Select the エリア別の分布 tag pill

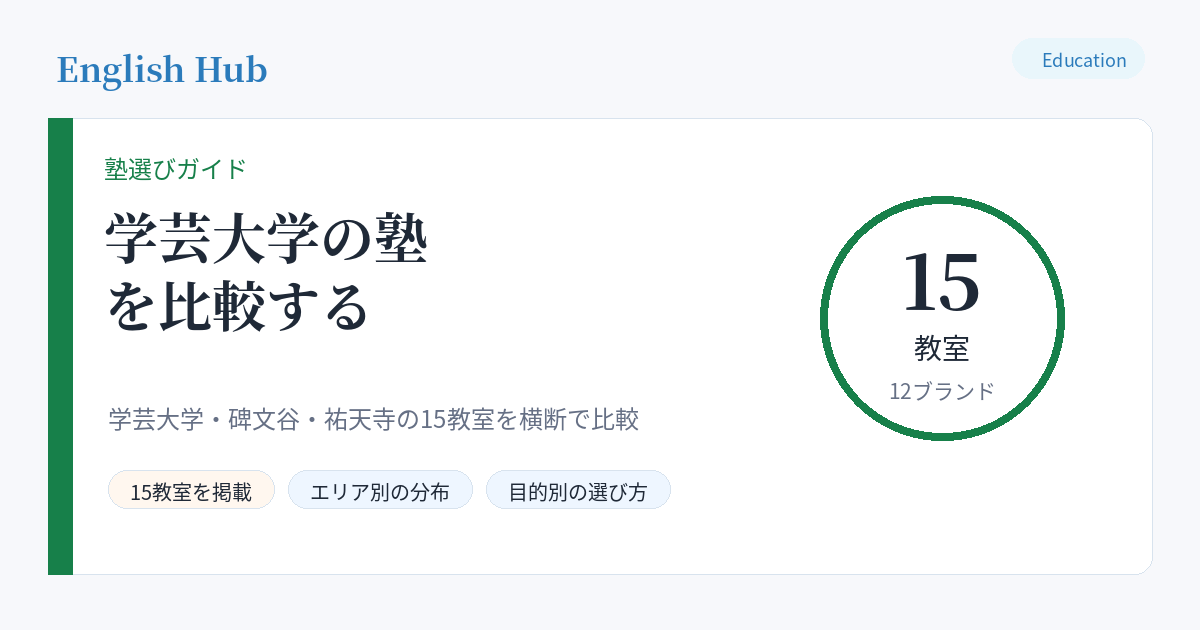pyautogui.click(x=380, y=490)
